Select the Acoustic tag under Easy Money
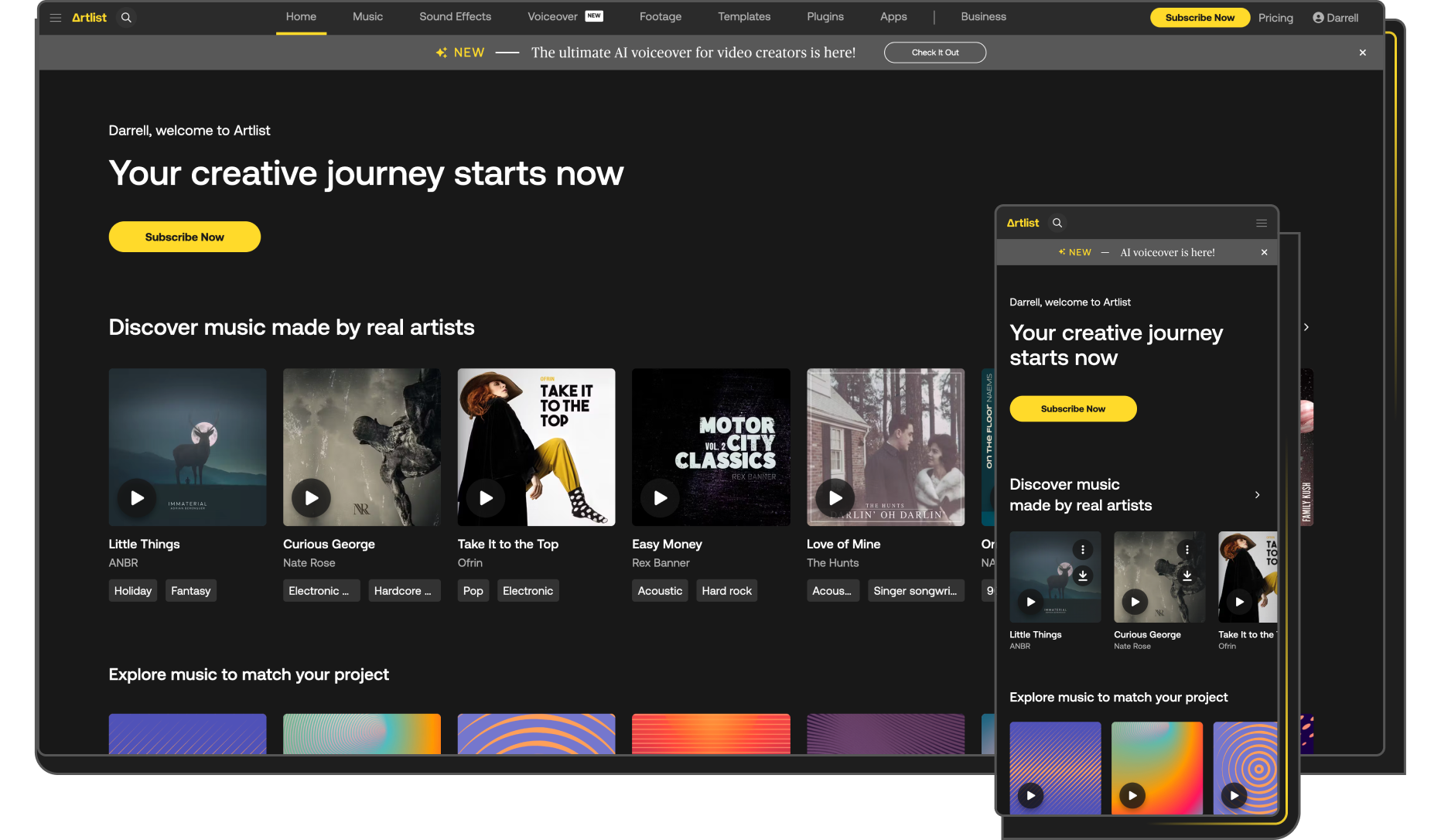The width and height of the screenshot is (1441, 840). click(660, 591)
